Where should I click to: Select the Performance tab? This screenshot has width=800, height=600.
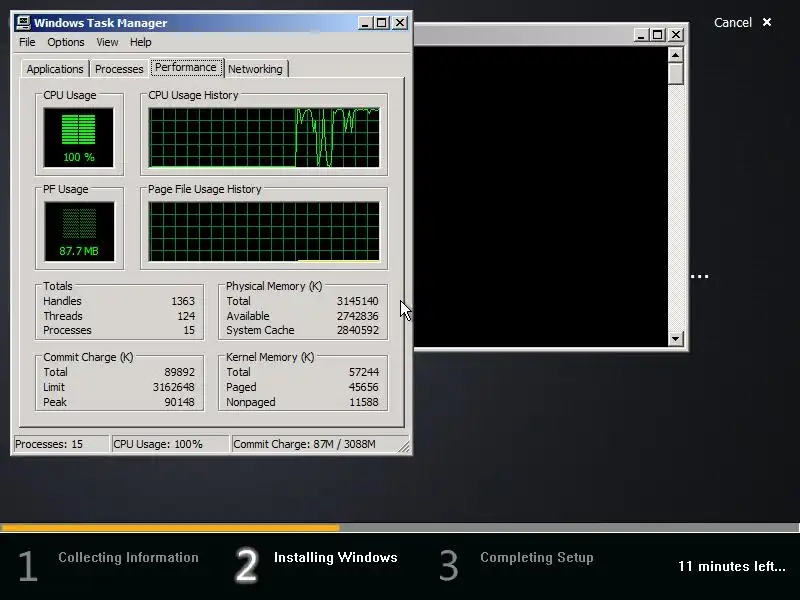tap(186, 67)
